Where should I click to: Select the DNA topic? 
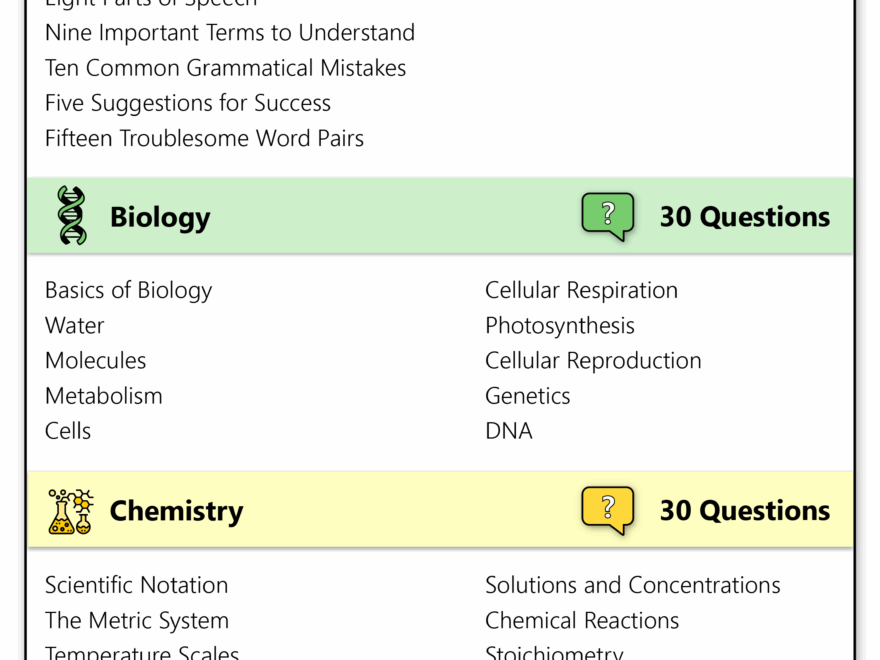point(509,430)
